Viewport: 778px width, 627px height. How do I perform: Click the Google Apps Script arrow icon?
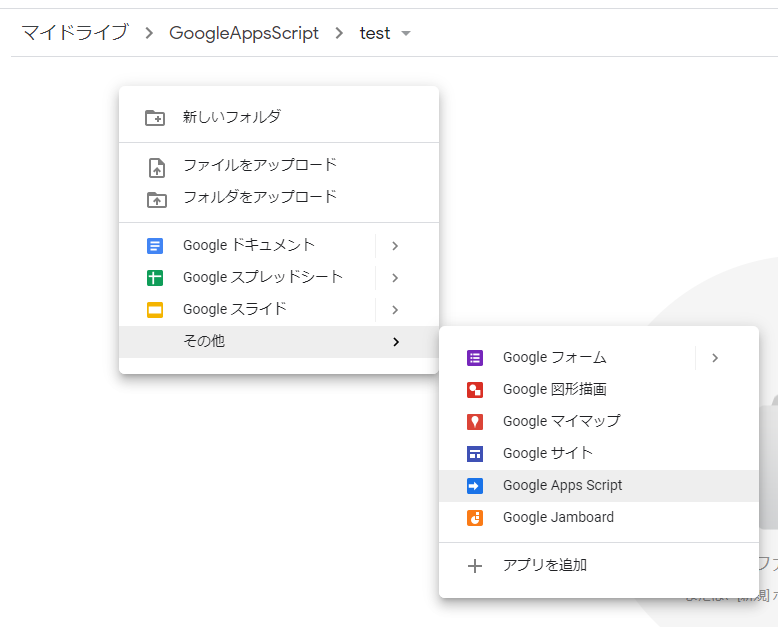pyautogui.click(x=475, y=486)
